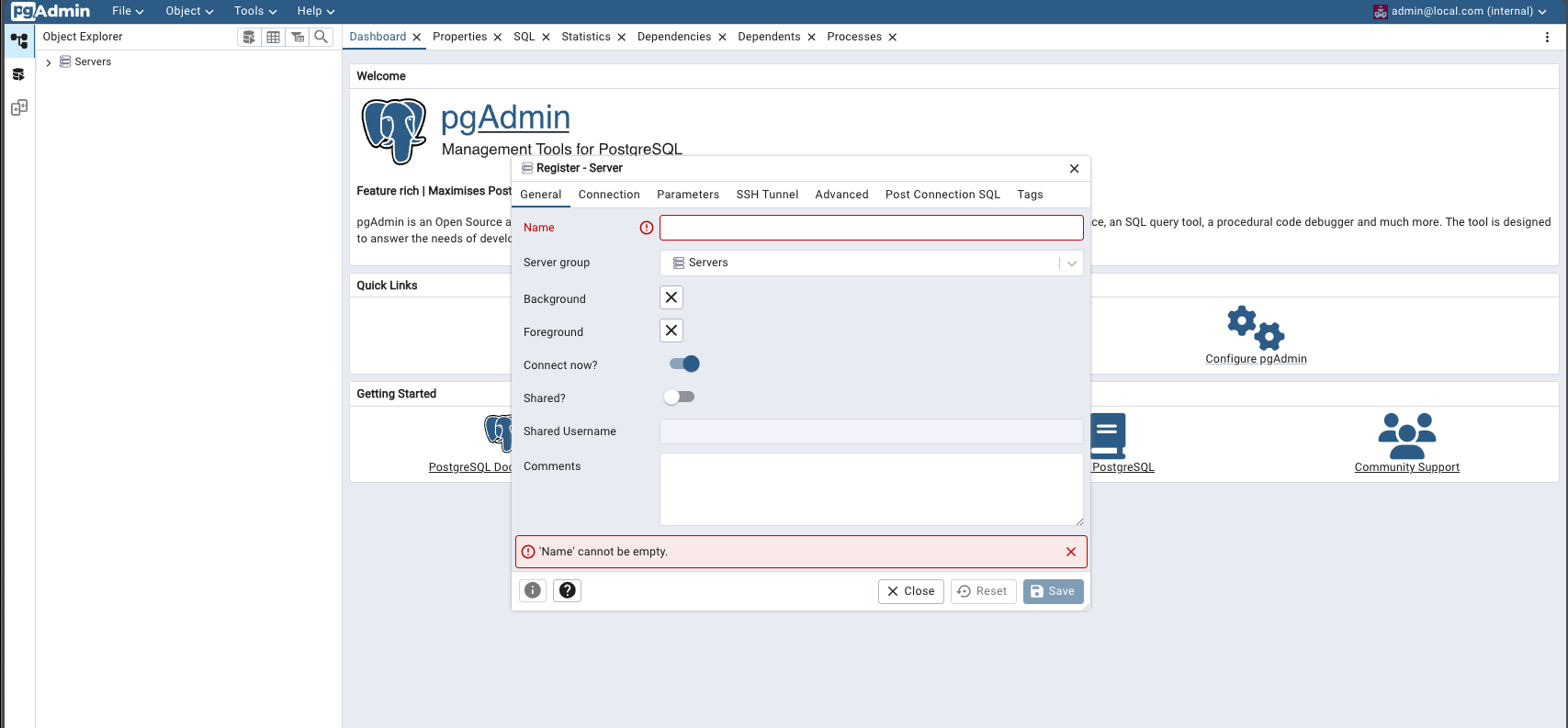Open the Object menu
Image resolution: width=1568 pixels, height=728 pixels.
(189, 11)
